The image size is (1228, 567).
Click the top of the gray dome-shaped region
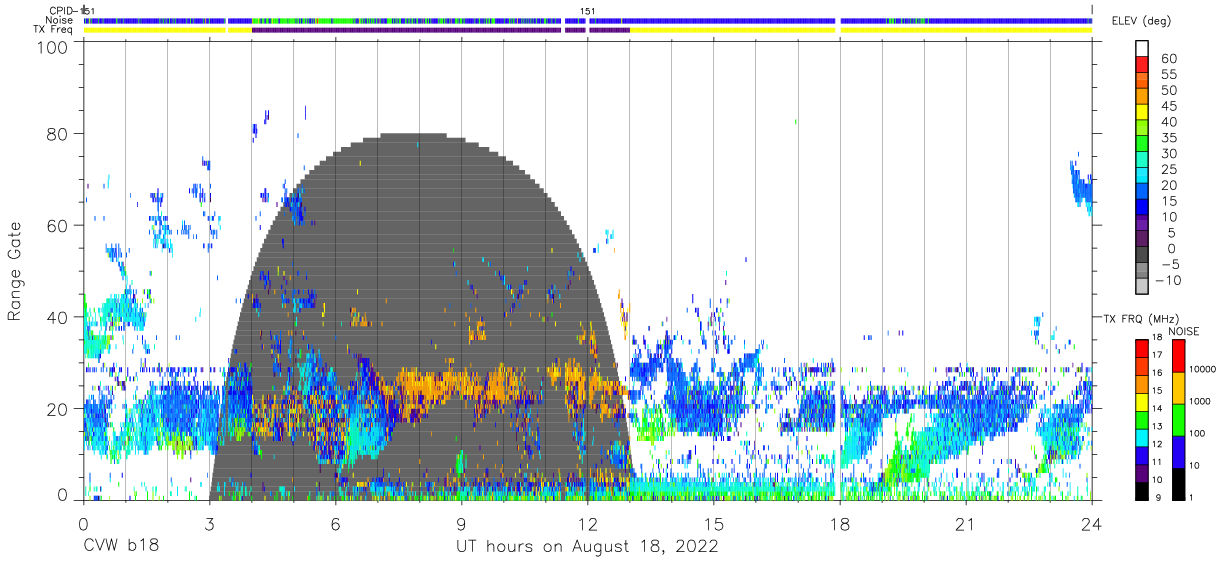412,136
